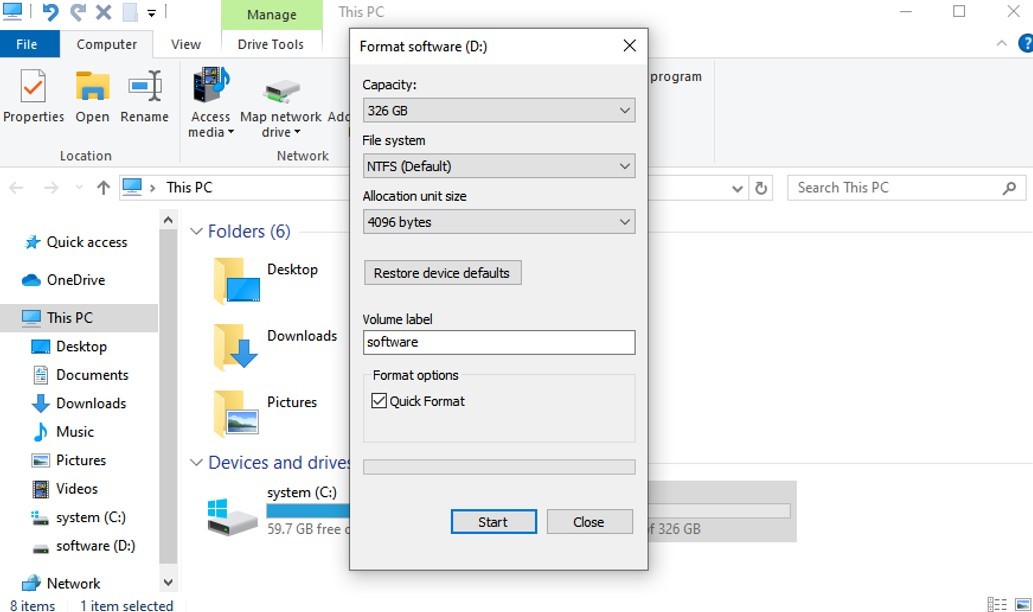Viewport: 1033px width, 612px height.
Task: Click the Properties icon in the ribbon
Action: tap(33, 89)
